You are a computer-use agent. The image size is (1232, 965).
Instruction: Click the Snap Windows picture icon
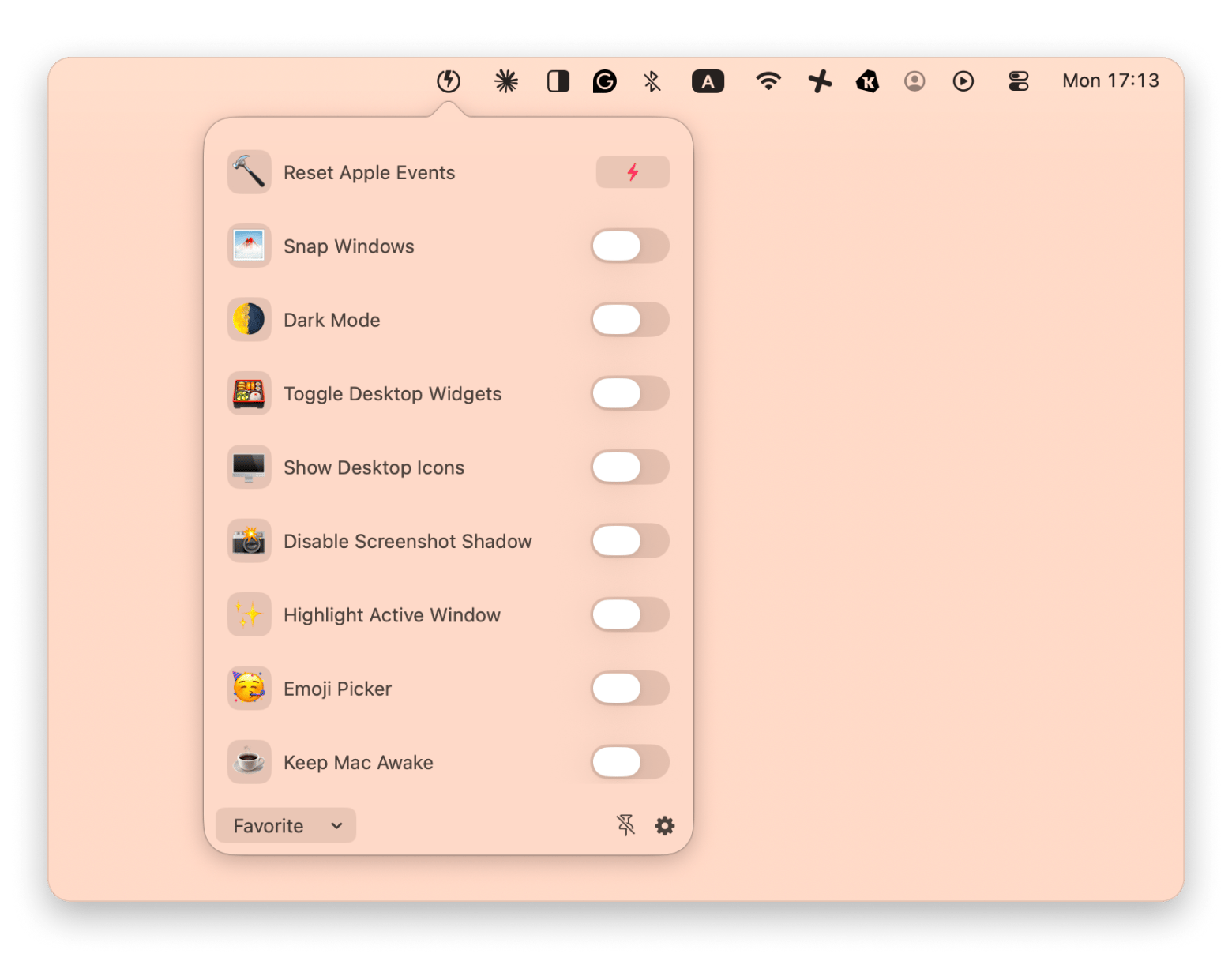click(x=249, y=246)
